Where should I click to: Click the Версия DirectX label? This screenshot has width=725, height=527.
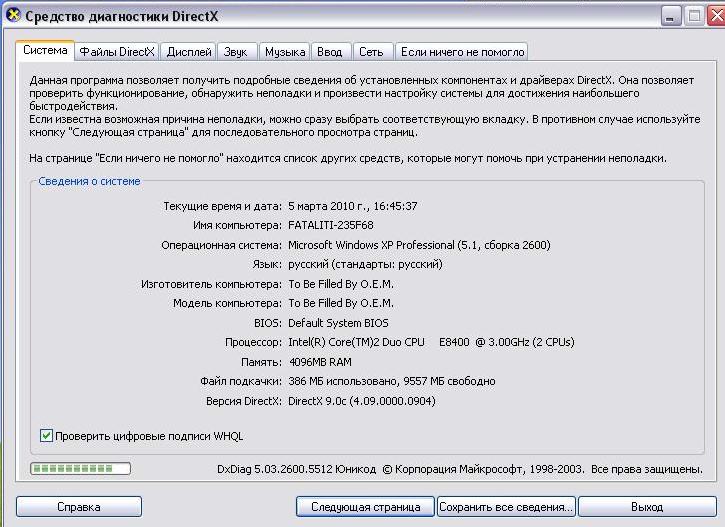coord(244,401)
